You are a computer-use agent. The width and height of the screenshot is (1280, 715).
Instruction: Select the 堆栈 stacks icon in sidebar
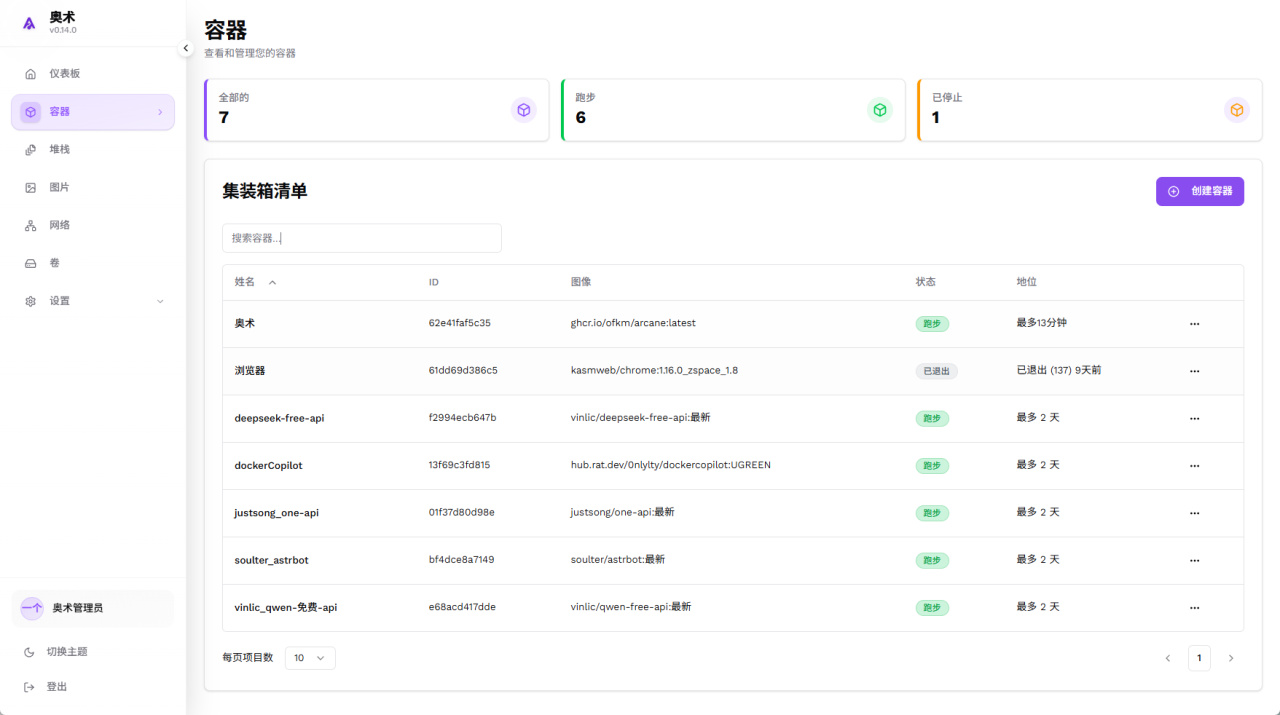[31, 150]
